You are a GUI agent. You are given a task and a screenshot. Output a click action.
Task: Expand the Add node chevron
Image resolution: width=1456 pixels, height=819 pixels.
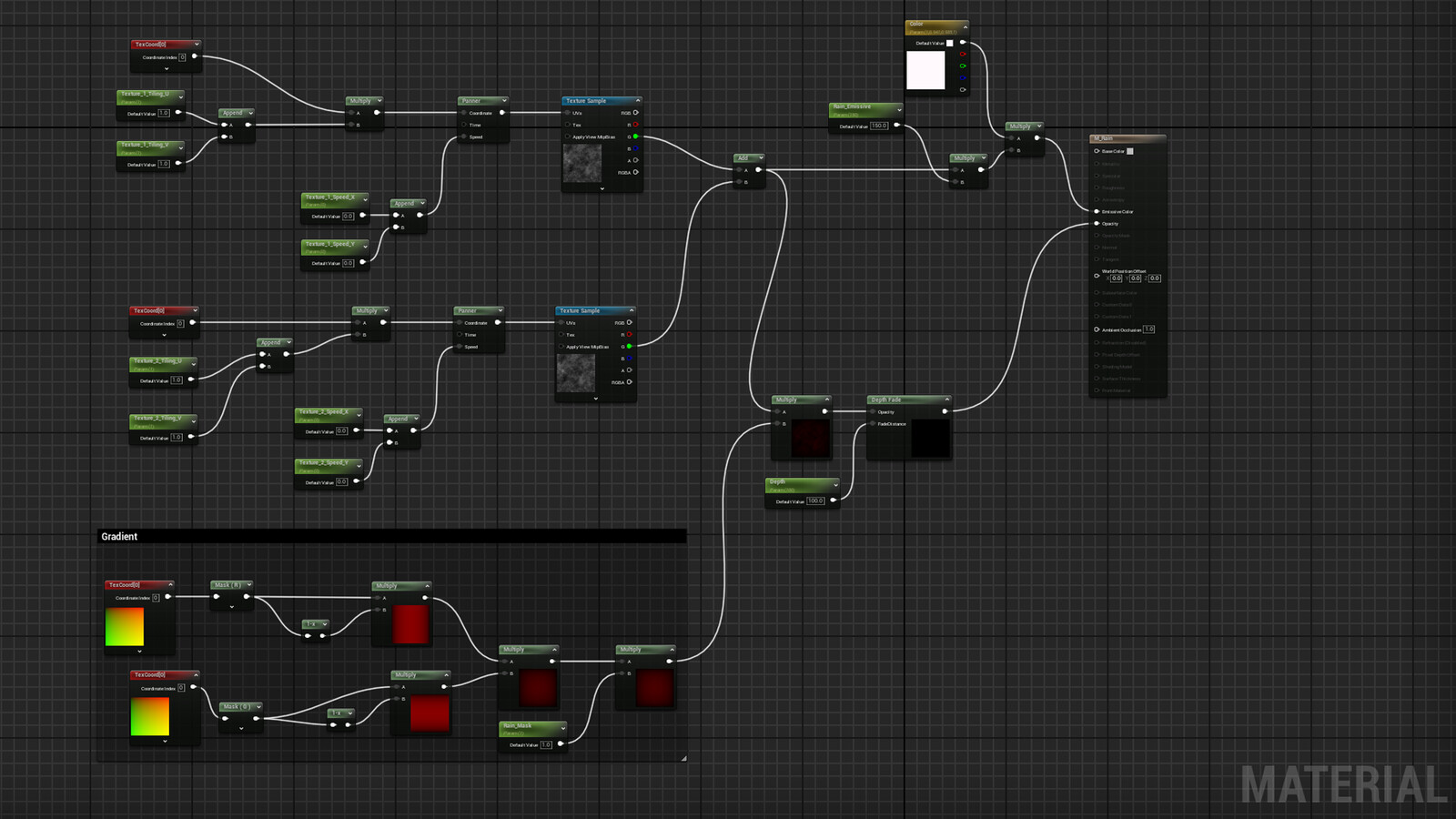tap(761, 158)
